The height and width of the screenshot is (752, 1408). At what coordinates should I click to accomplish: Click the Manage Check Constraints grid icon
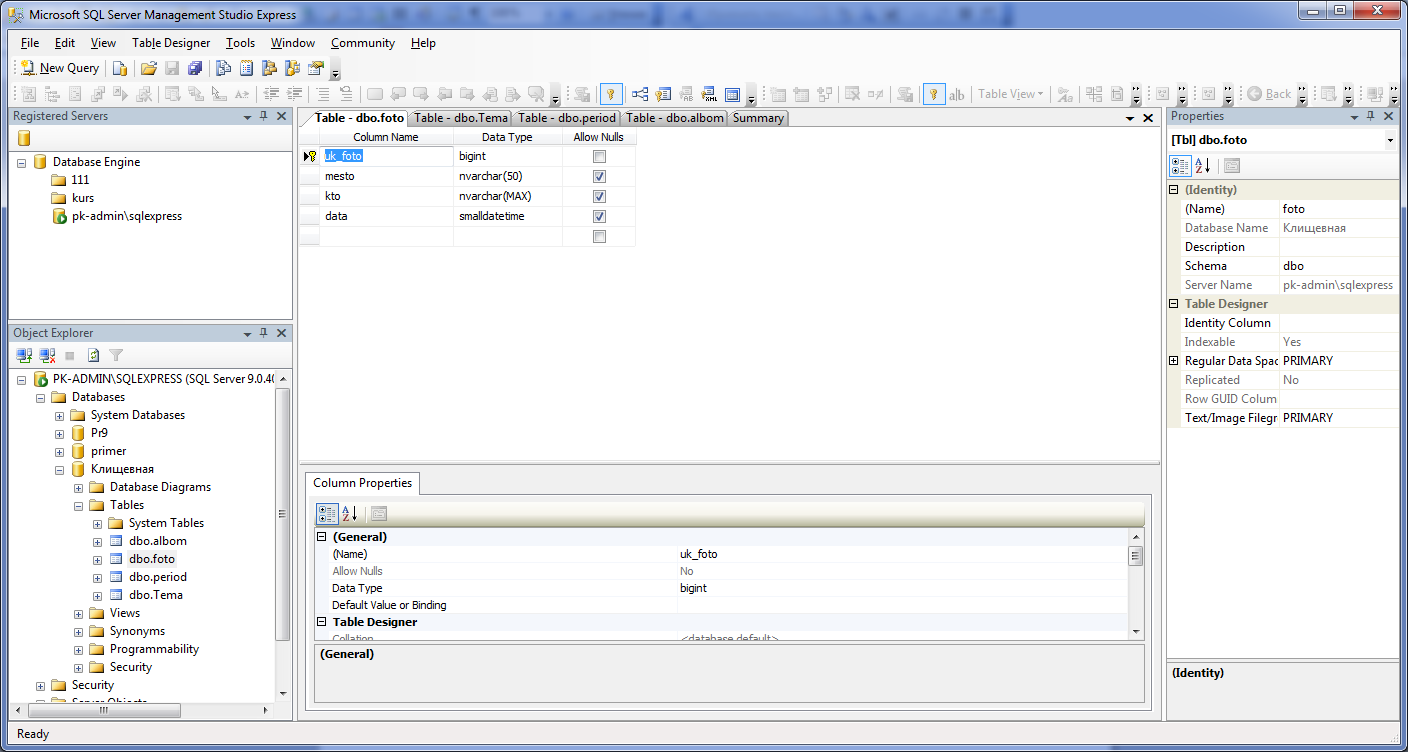(x=734, y=94)
